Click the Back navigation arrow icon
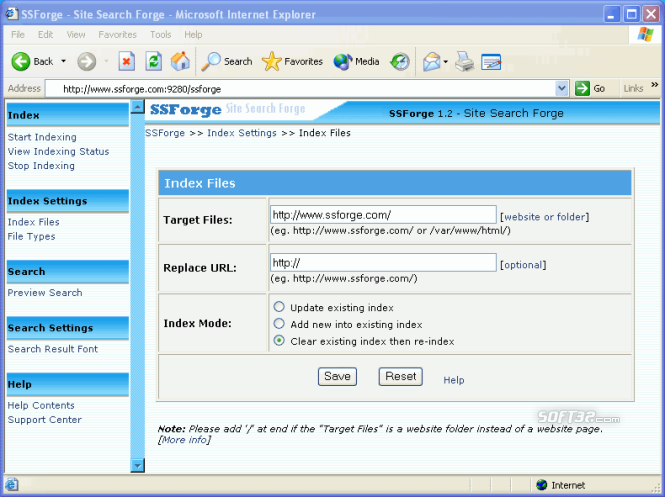 pos(20,61)
